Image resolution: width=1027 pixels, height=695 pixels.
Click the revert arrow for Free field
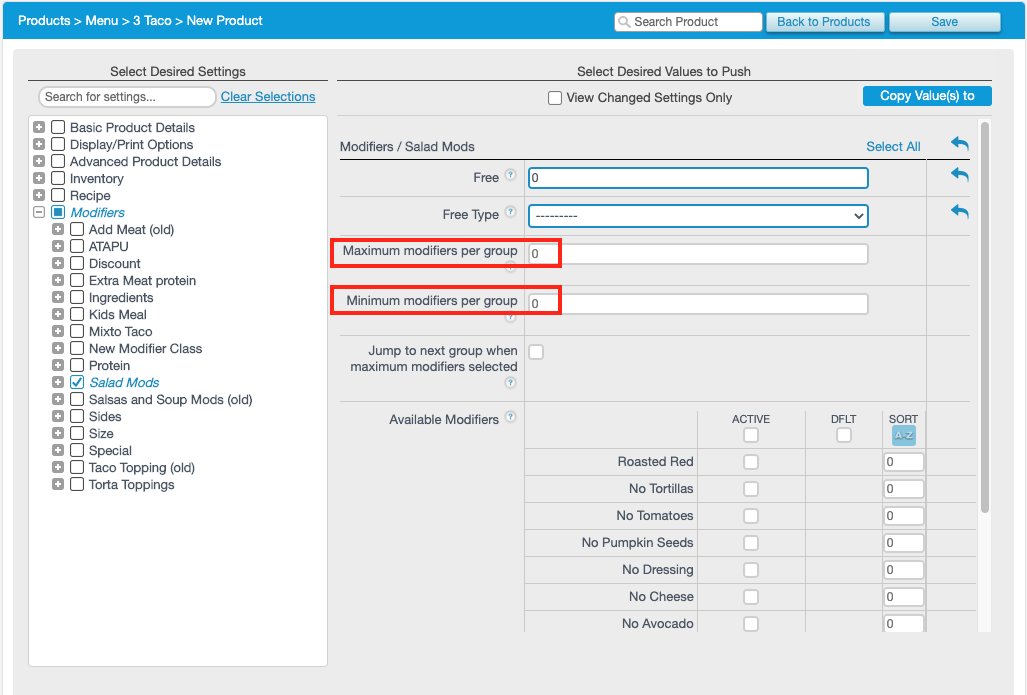960,174
